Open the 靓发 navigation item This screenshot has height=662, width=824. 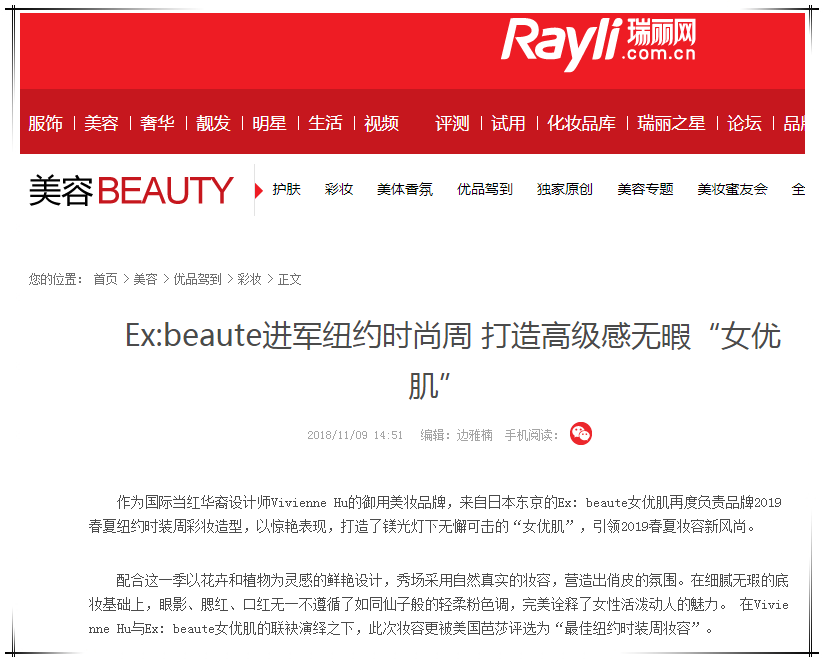coord(213,123)
